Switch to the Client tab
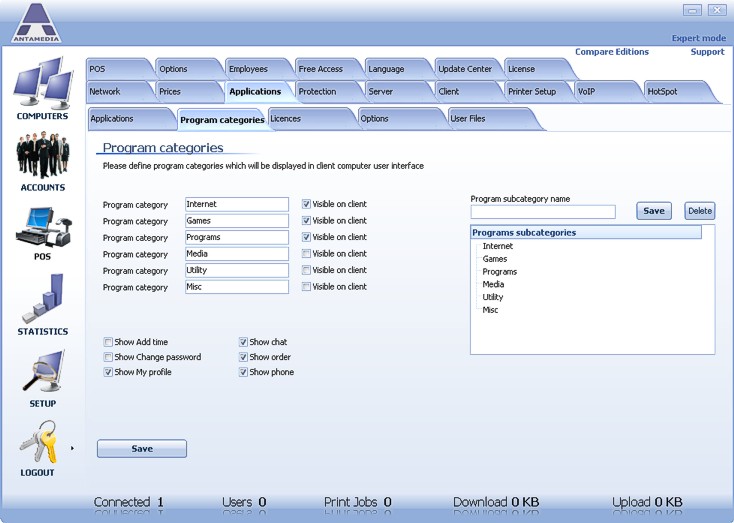This screenshot has width=734, height=523. [466, 92]
